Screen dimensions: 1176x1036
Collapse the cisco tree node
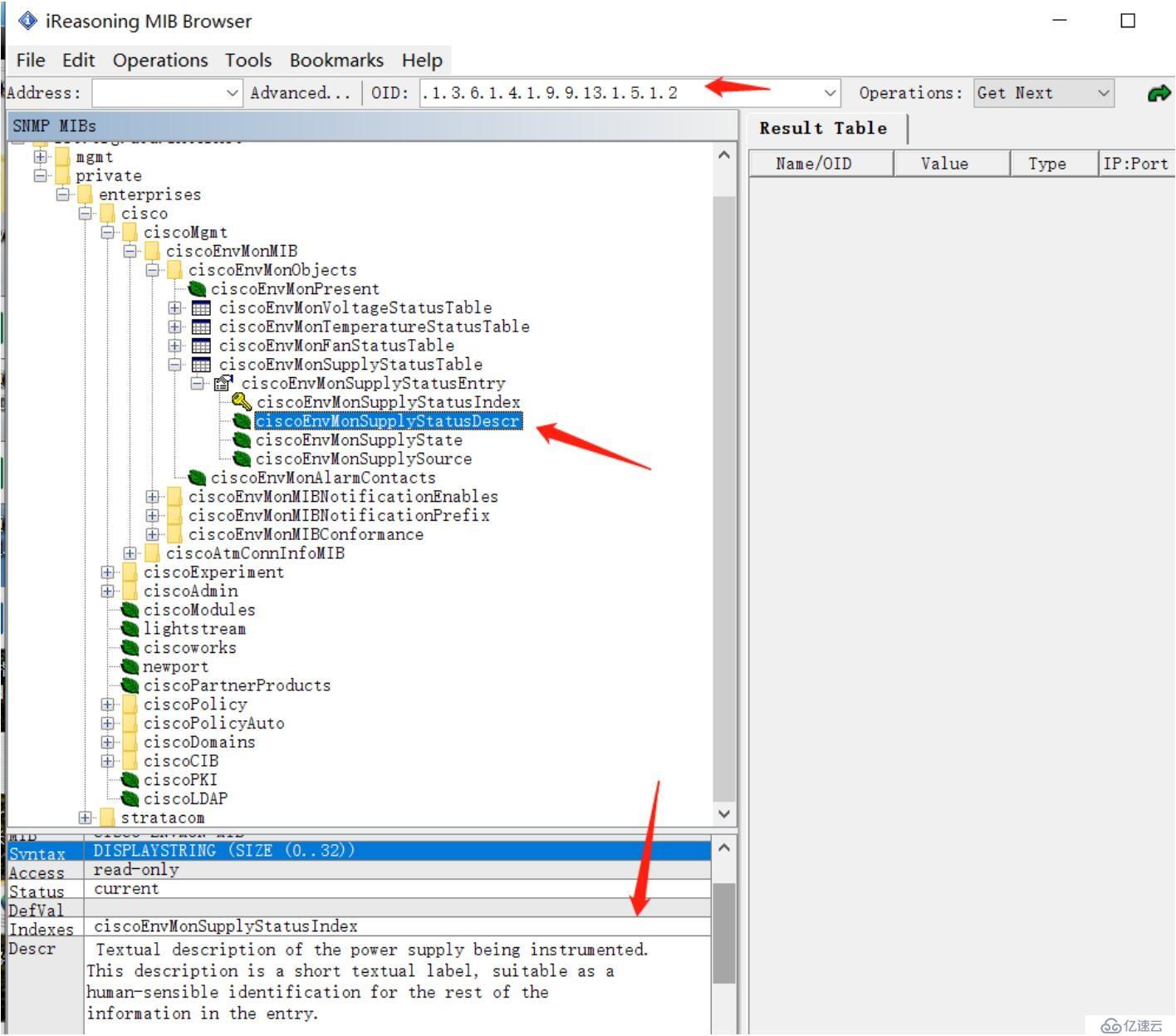click(85, 214)
